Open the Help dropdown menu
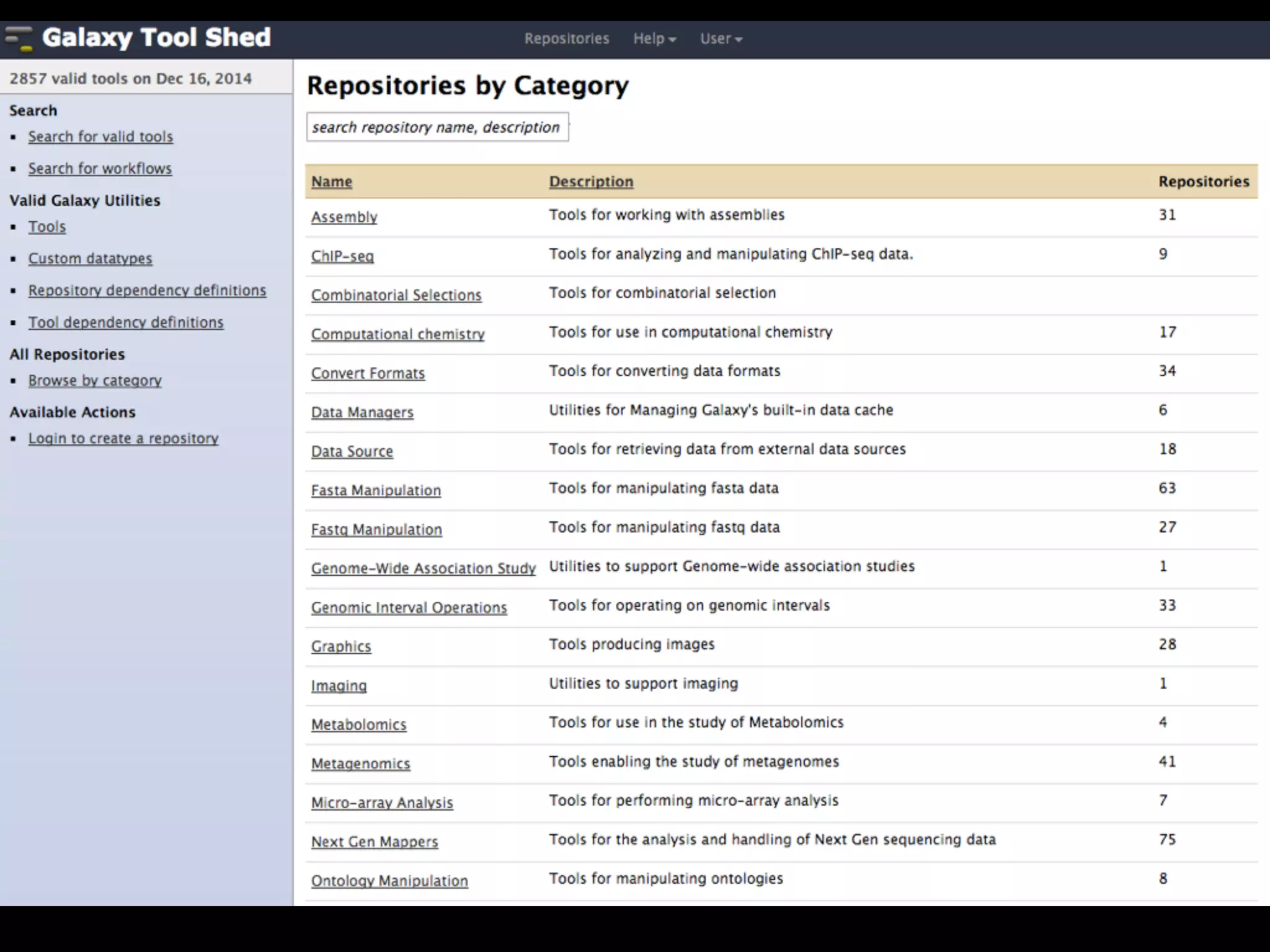 (x=654, y=38)
